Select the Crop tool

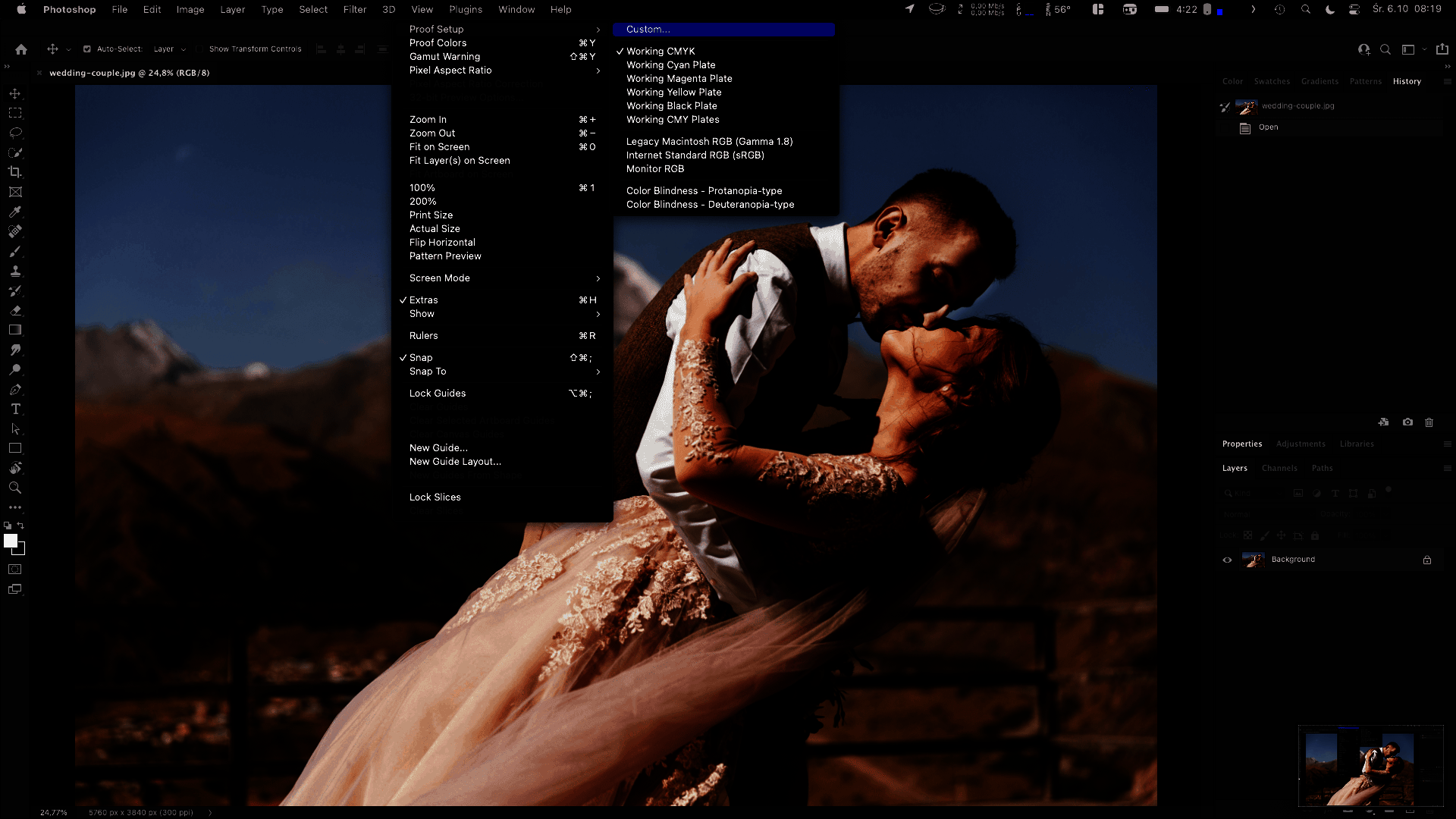pos(15,172)
